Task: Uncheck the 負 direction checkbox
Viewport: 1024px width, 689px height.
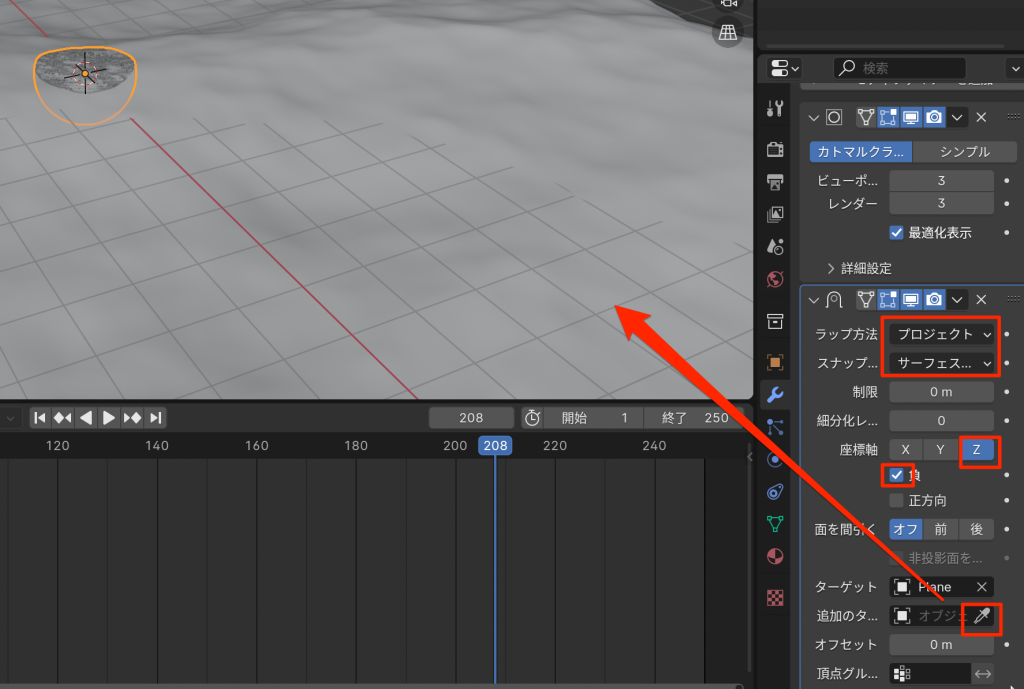Action: point(897,475)
